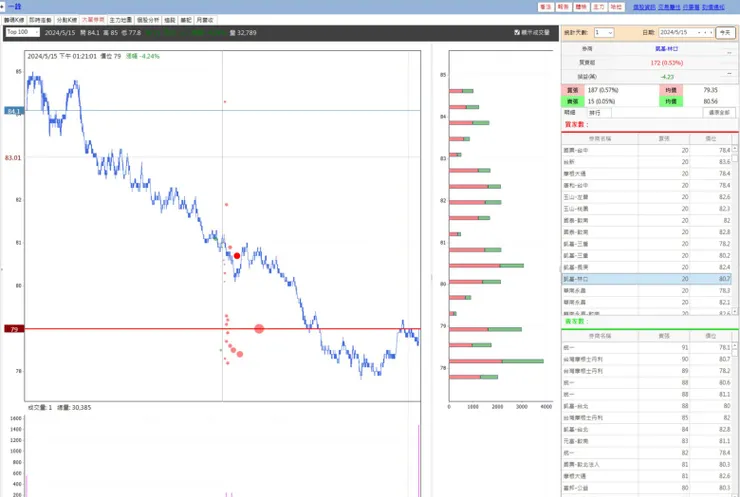Select buyer row with price 82.3
The image size is (740, 497).
click(x=647, y=209)
